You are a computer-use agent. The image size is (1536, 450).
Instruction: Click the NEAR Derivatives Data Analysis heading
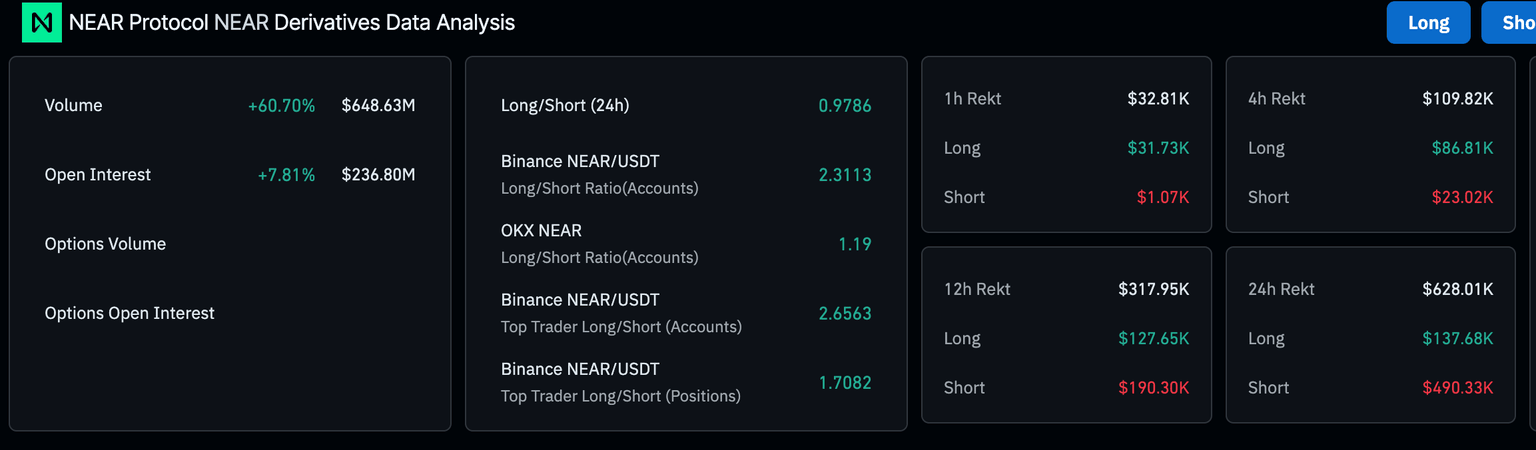[292, 22]
